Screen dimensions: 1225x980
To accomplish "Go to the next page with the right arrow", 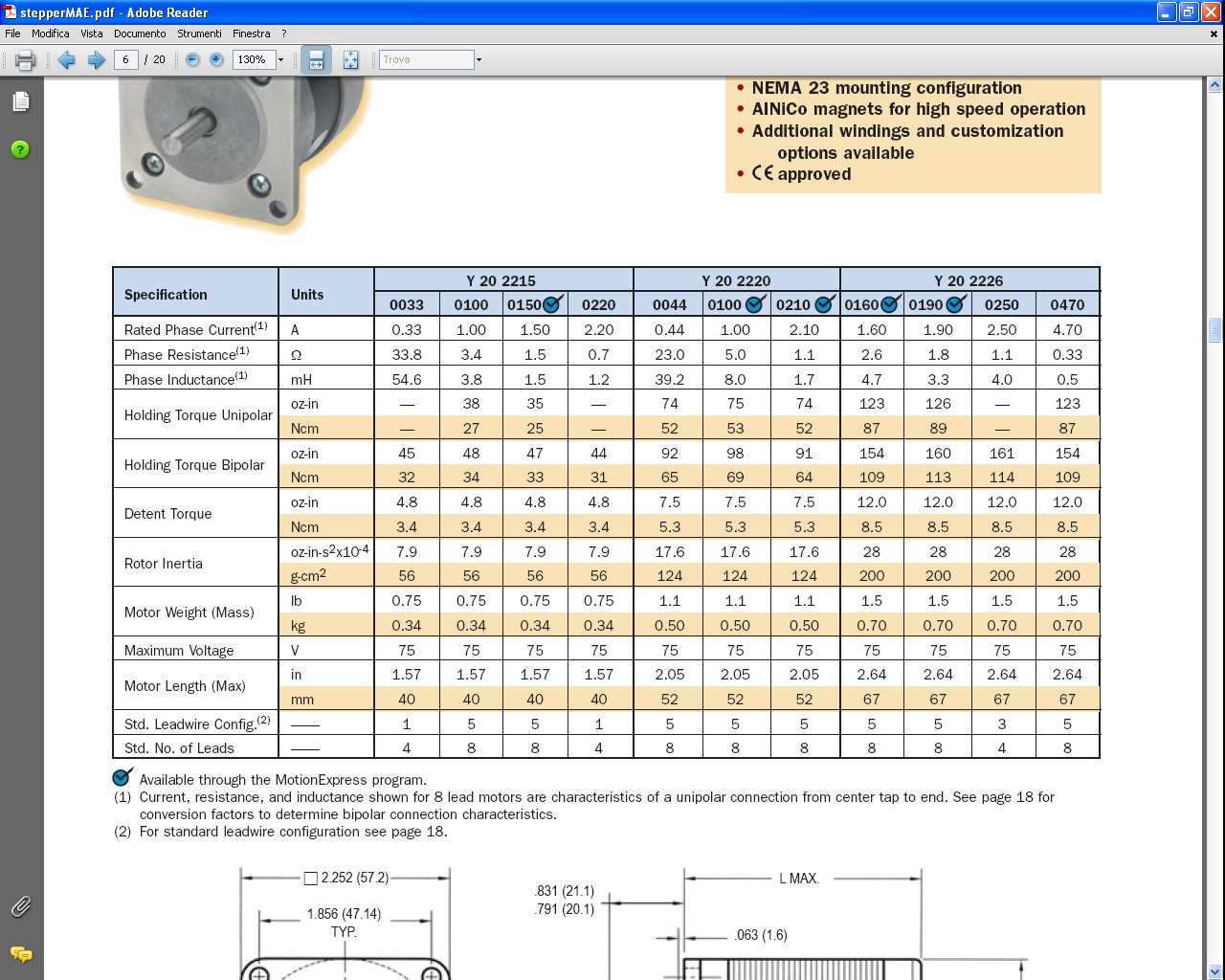I will point(96,60).
